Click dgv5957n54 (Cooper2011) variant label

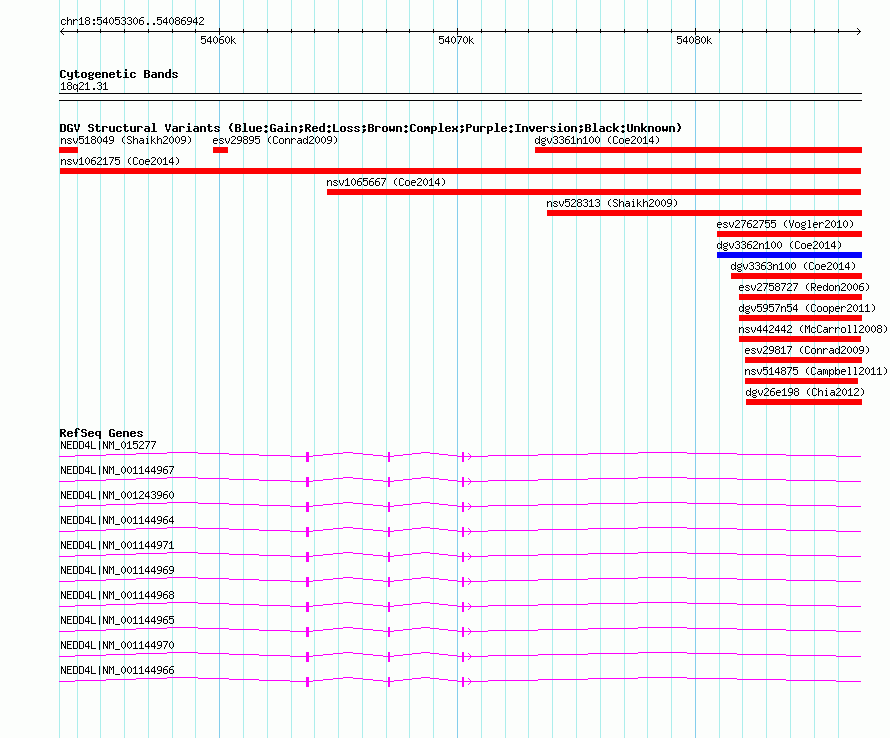point(807,308)
